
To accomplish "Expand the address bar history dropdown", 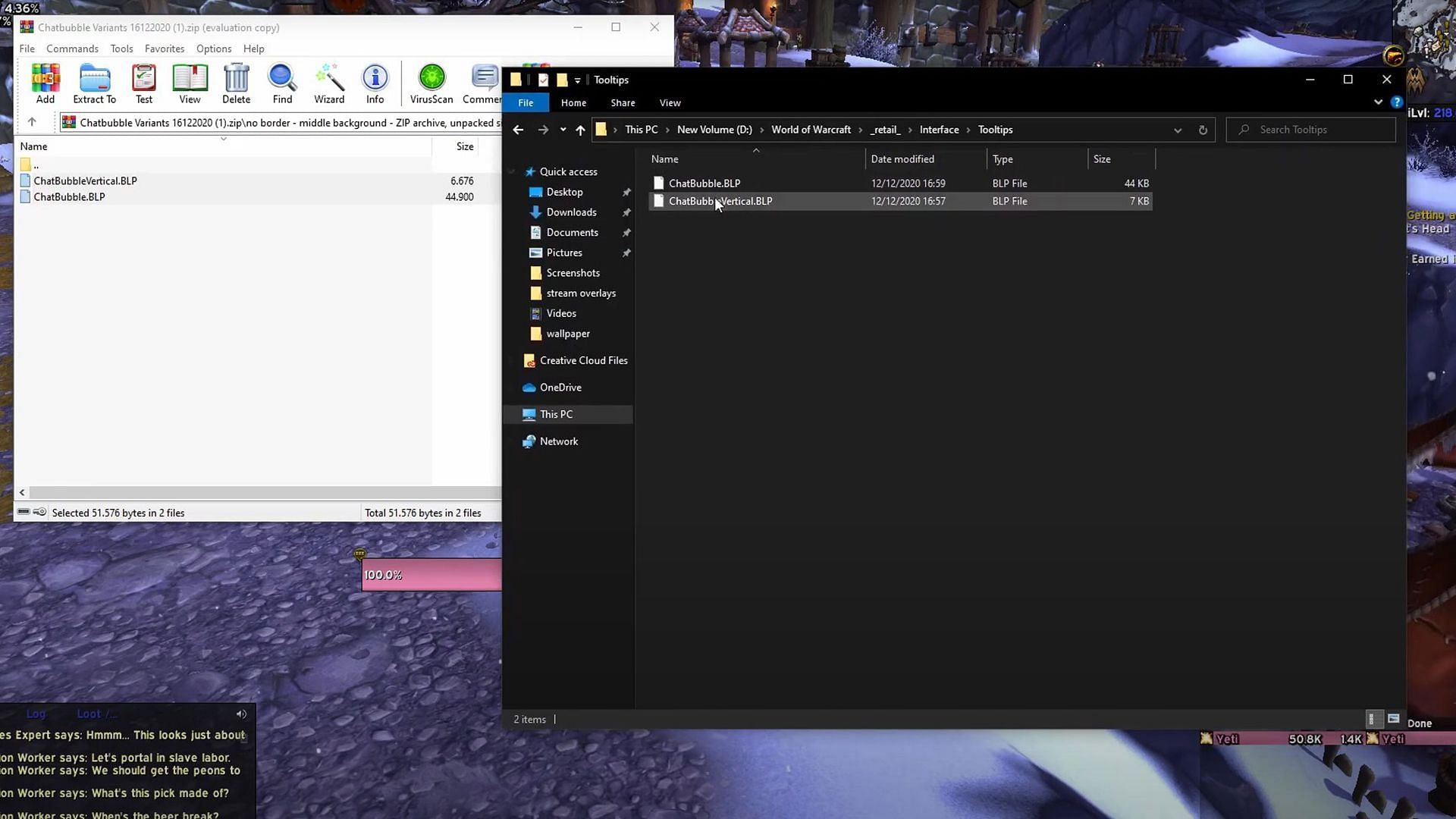I will pyautogui.click(x=1178, y=130).
